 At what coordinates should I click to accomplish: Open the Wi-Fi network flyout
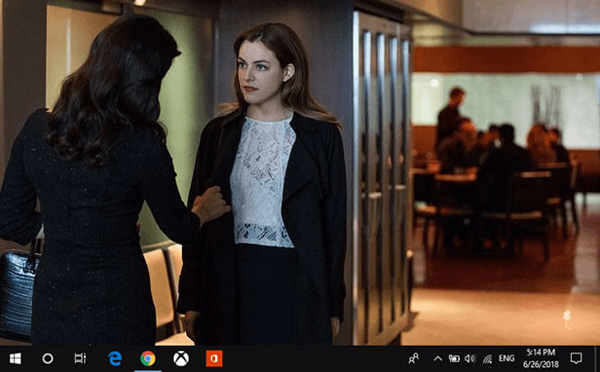click(487, 359)
